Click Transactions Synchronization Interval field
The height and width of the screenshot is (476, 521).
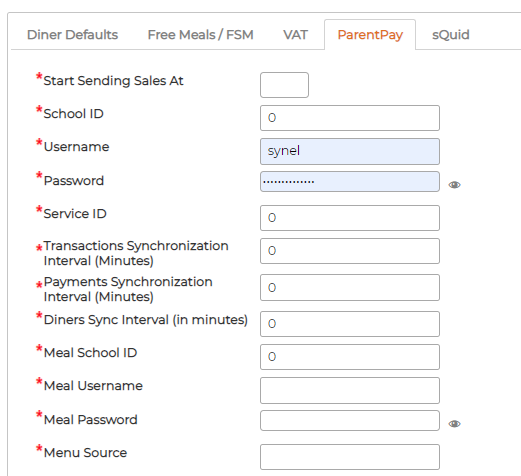350,251
